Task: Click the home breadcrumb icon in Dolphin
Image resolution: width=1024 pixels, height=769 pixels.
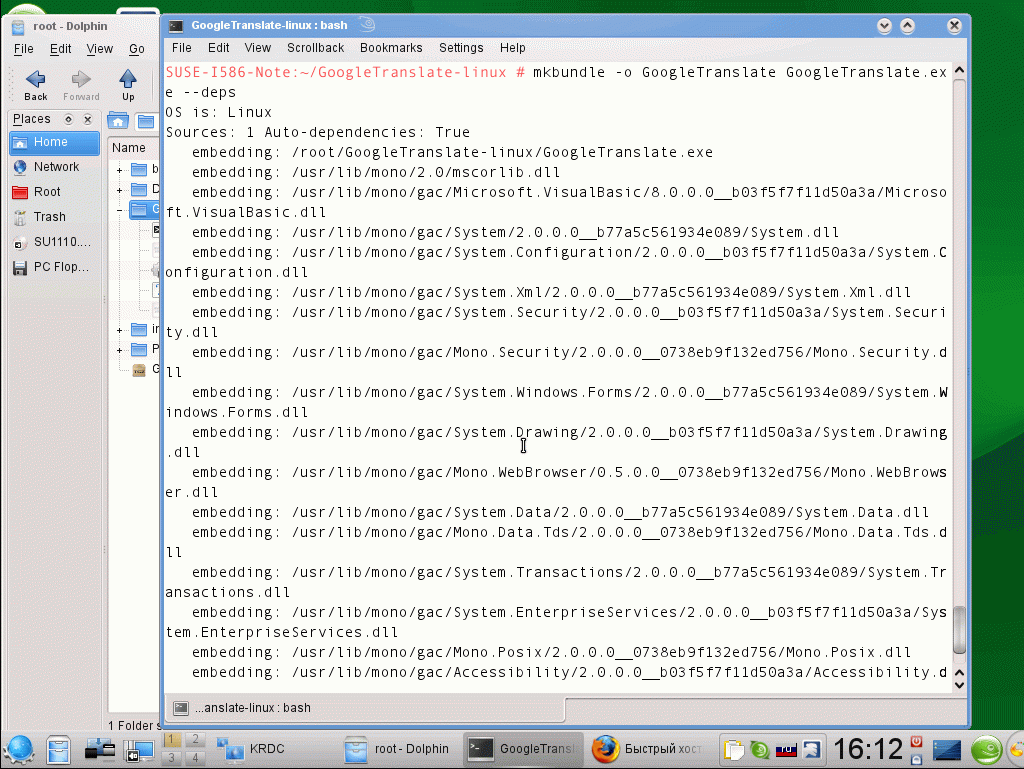Action: click(x=118, y=121)
